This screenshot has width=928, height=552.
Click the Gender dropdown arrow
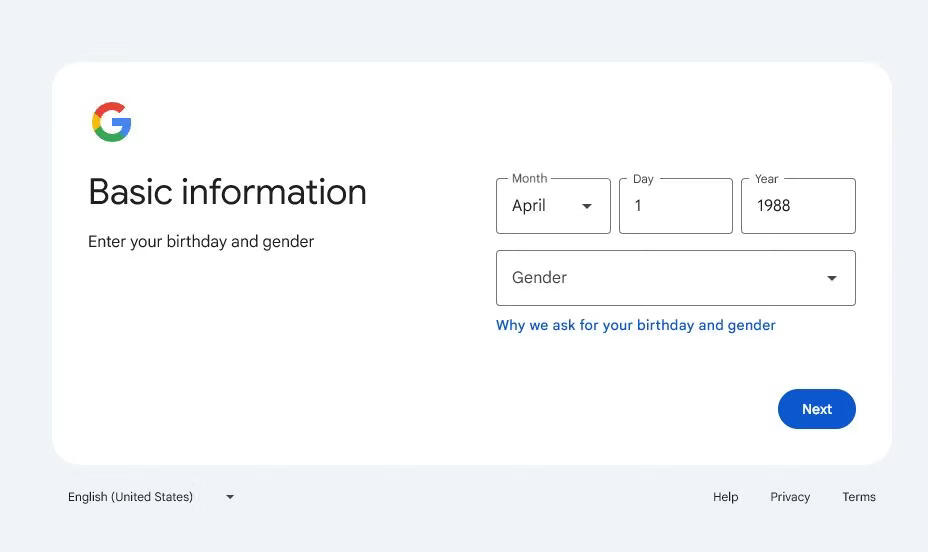tap(831, 278)
